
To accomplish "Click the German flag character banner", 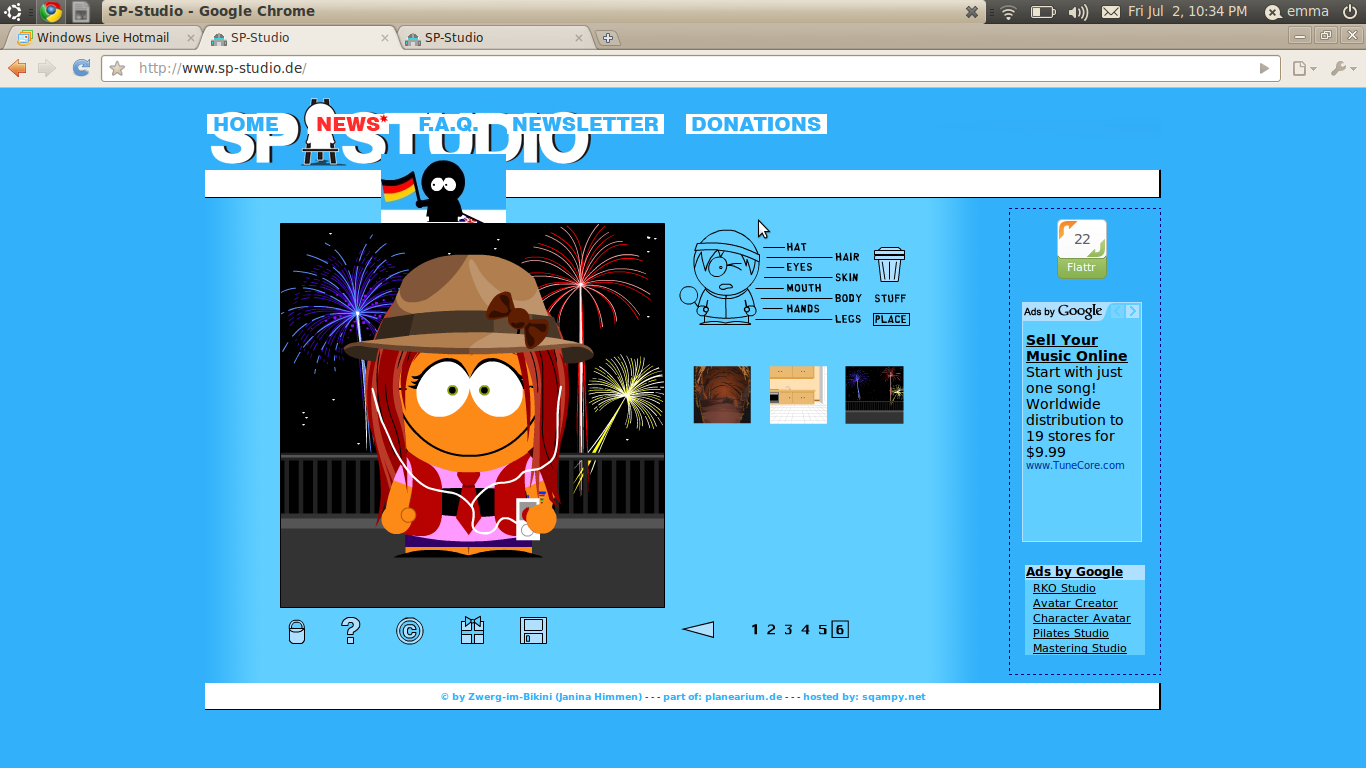I will 443,190.
